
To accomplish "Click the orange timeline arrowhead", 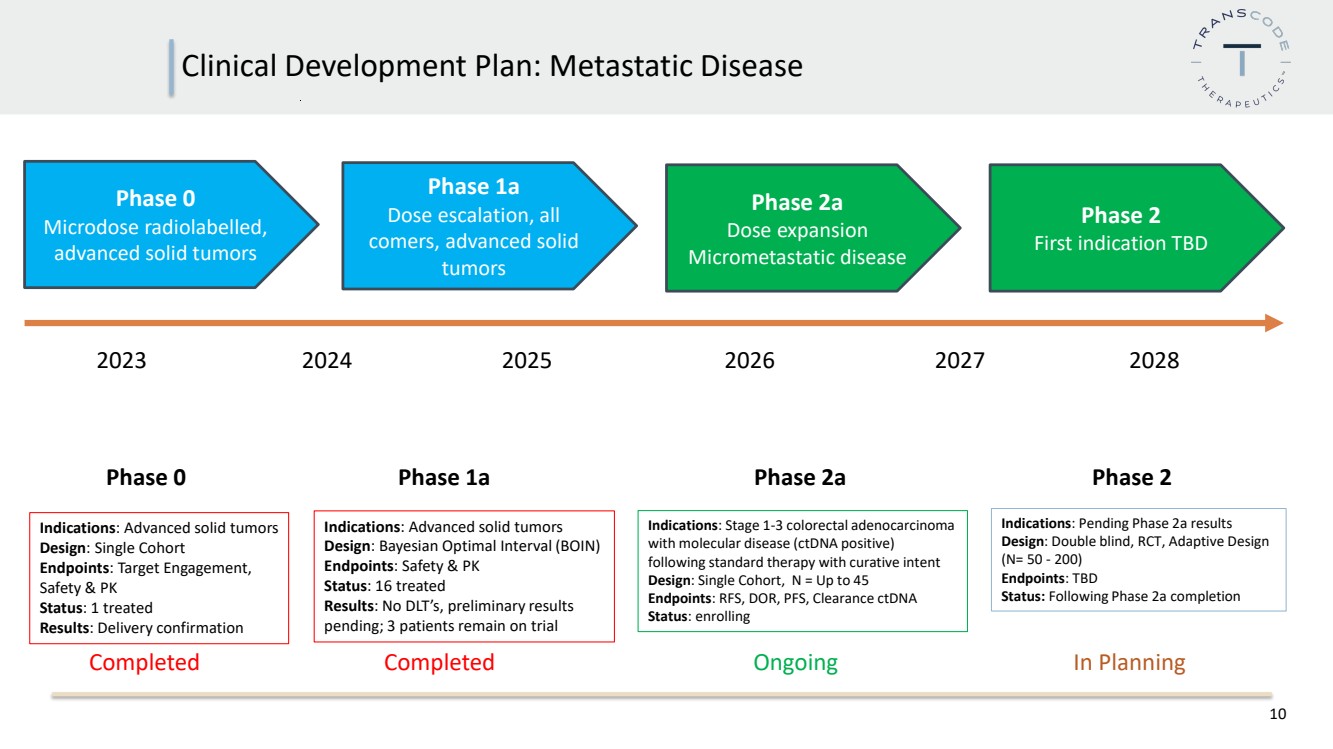I will (1274, 322).
